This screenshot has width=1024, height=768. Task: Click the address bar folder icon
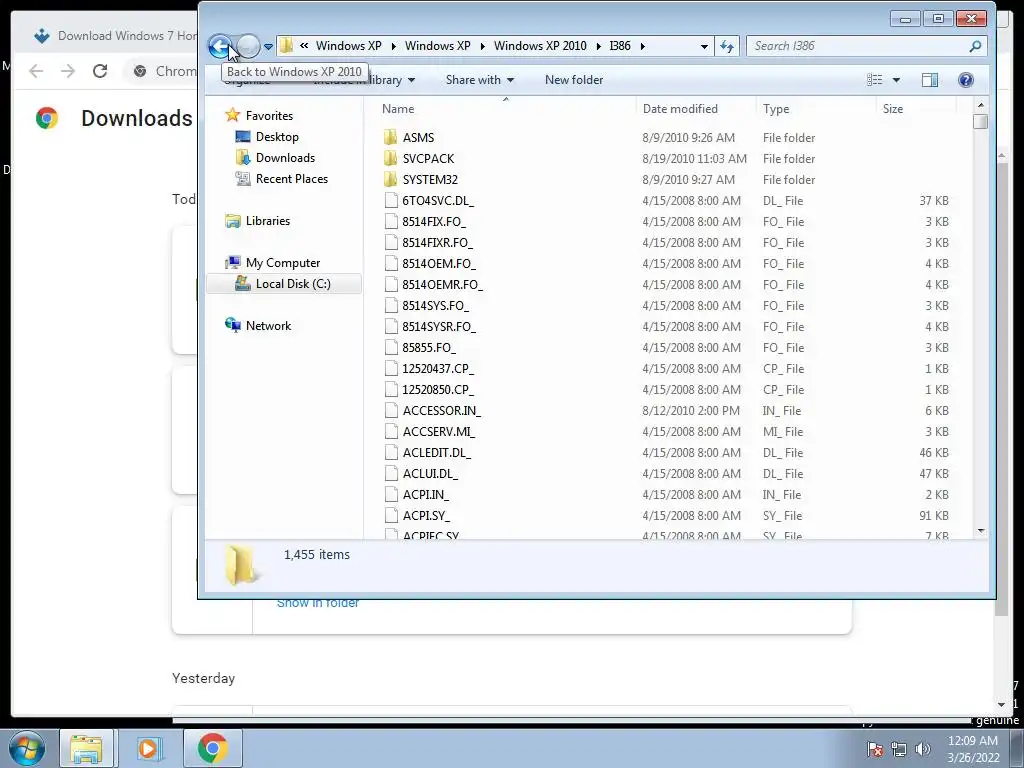286,46
